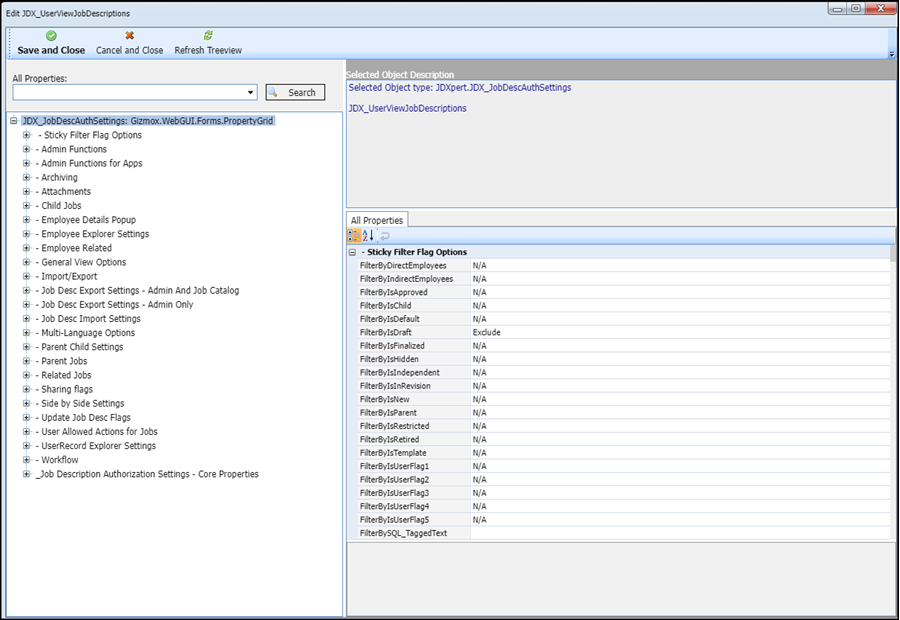This screenshot has height=620, width=900.
Task: Click the FilterByIsApproved property name
Action: tap(394, 292)
